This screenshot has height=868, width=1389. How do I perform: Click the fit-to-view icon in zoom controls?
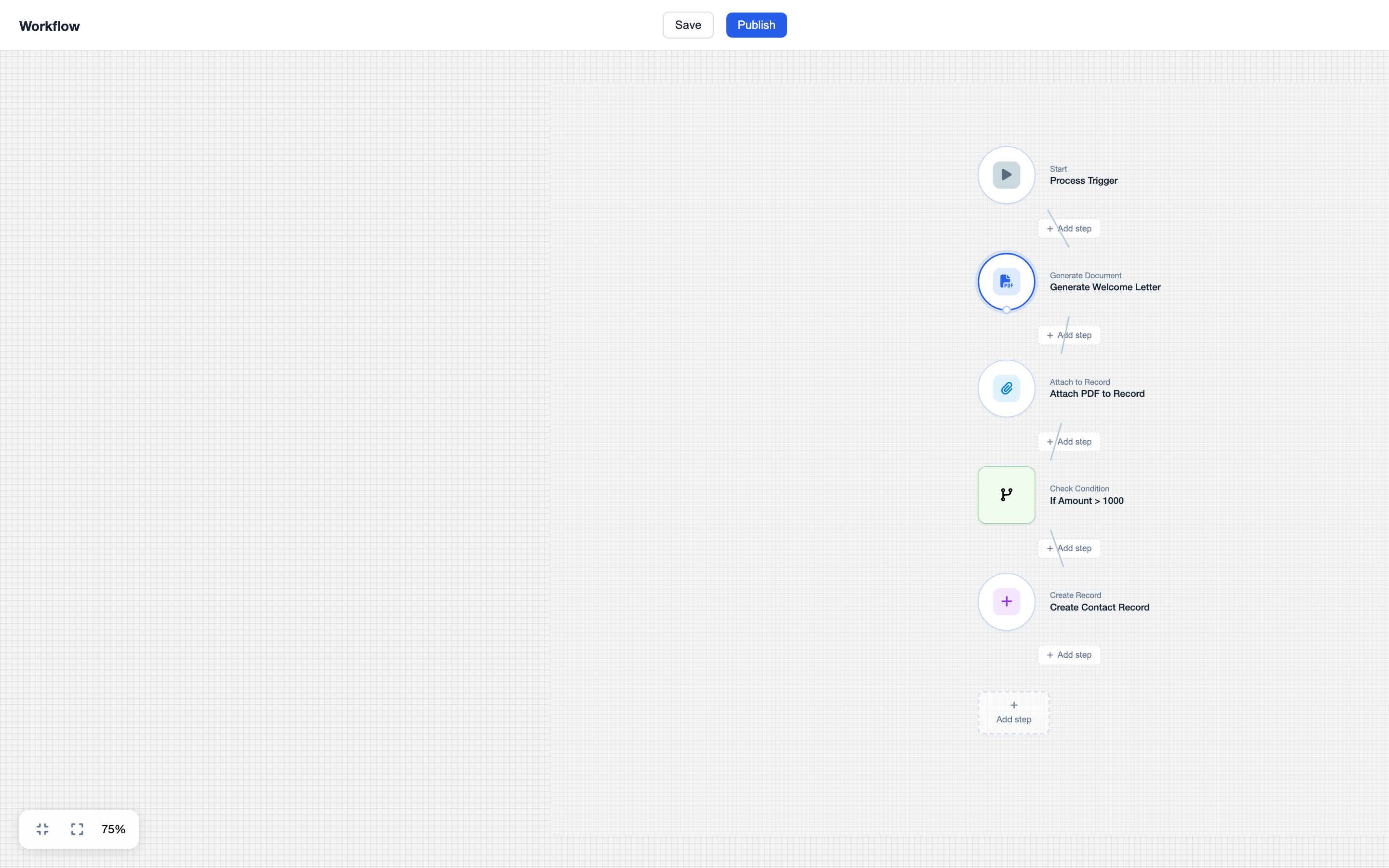41,829
